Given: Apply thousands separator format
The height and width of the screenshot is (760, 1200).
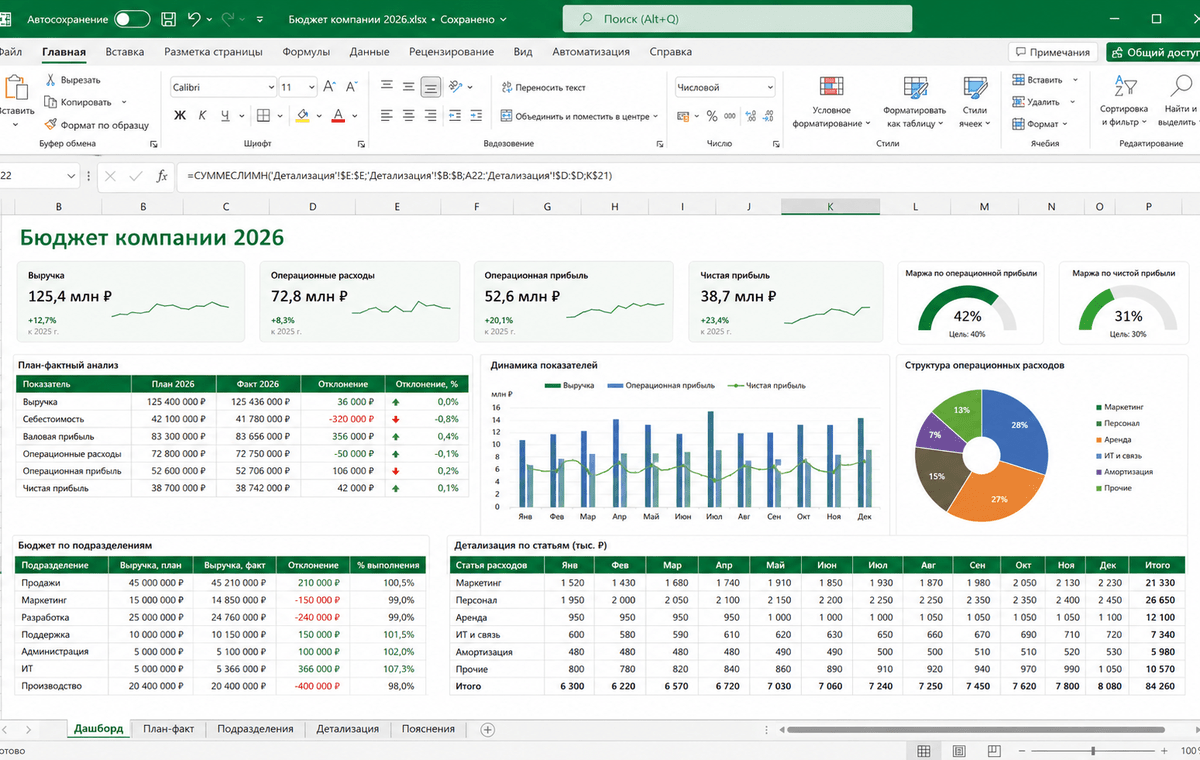Looking at the screenshot, I should click(x=731, y=116).
